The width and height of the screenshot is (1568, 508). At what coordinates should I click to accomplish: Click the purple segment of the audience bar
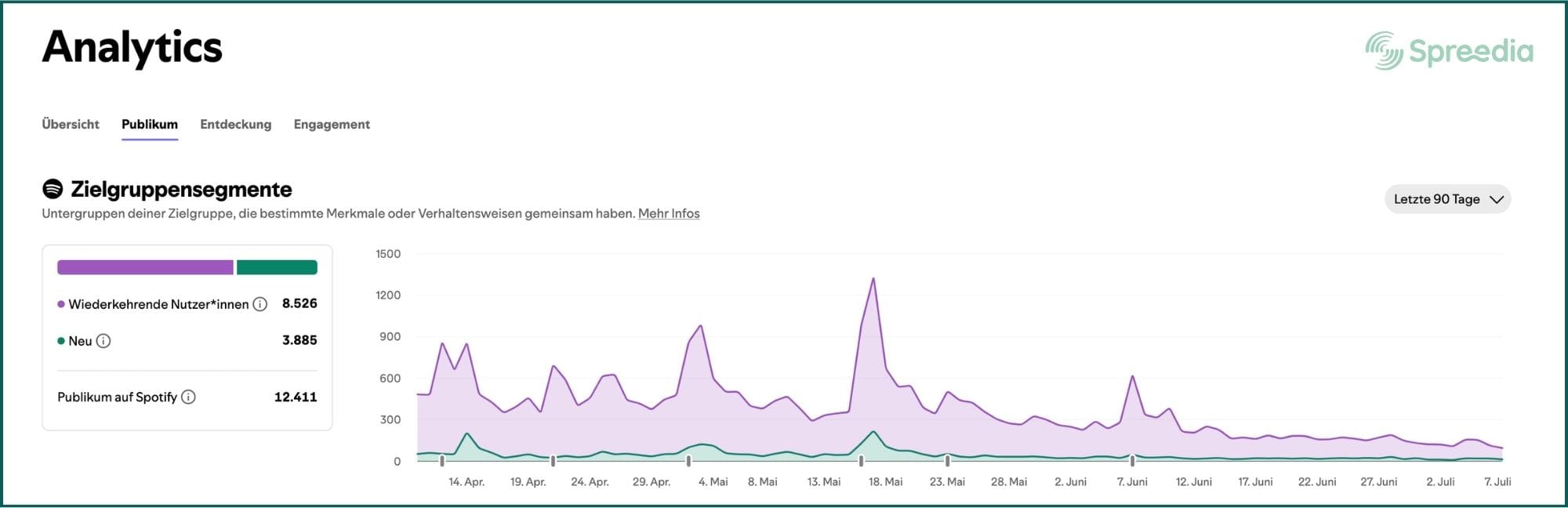[x=145, y=267]
